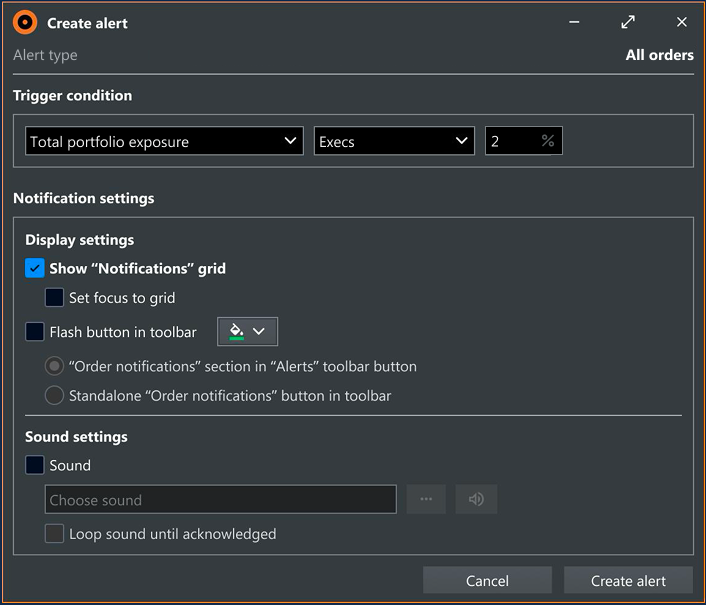Screen dimensions: 706x605
Task: Click the Choose sound input field
Action: point(221,499)
